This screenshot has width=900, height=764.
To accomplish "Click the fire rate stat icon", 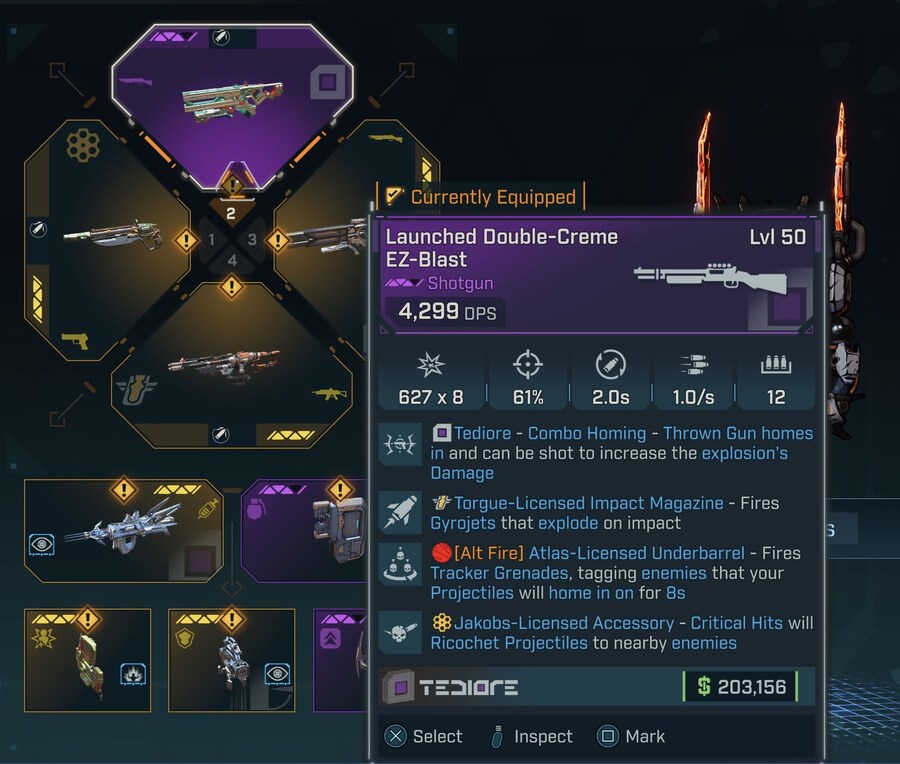I will 694,364.
